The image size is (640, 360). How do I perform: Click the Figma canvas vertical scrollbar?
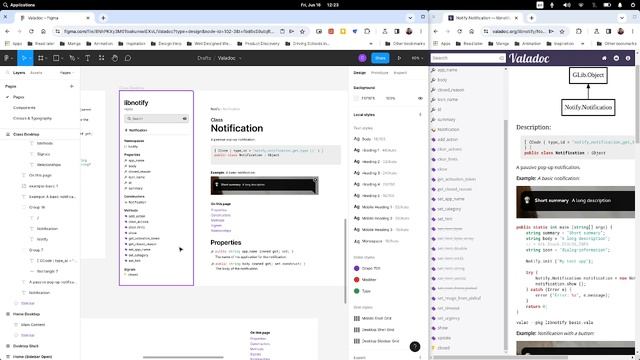[x=345, y=261]
